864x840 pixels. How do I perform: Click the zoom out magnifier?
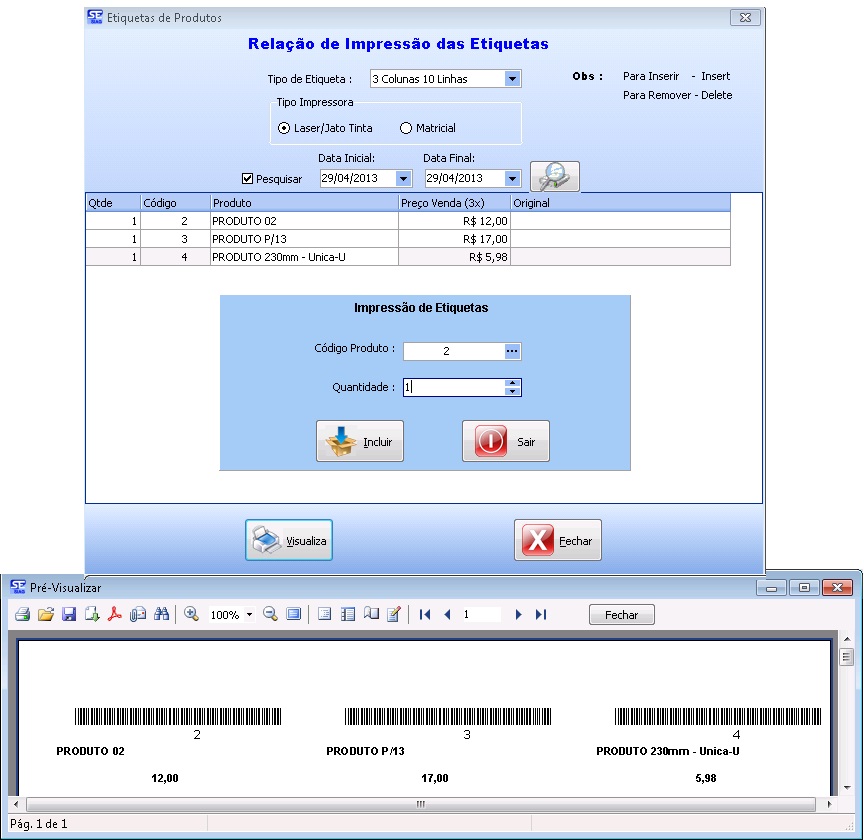(270, 614)
